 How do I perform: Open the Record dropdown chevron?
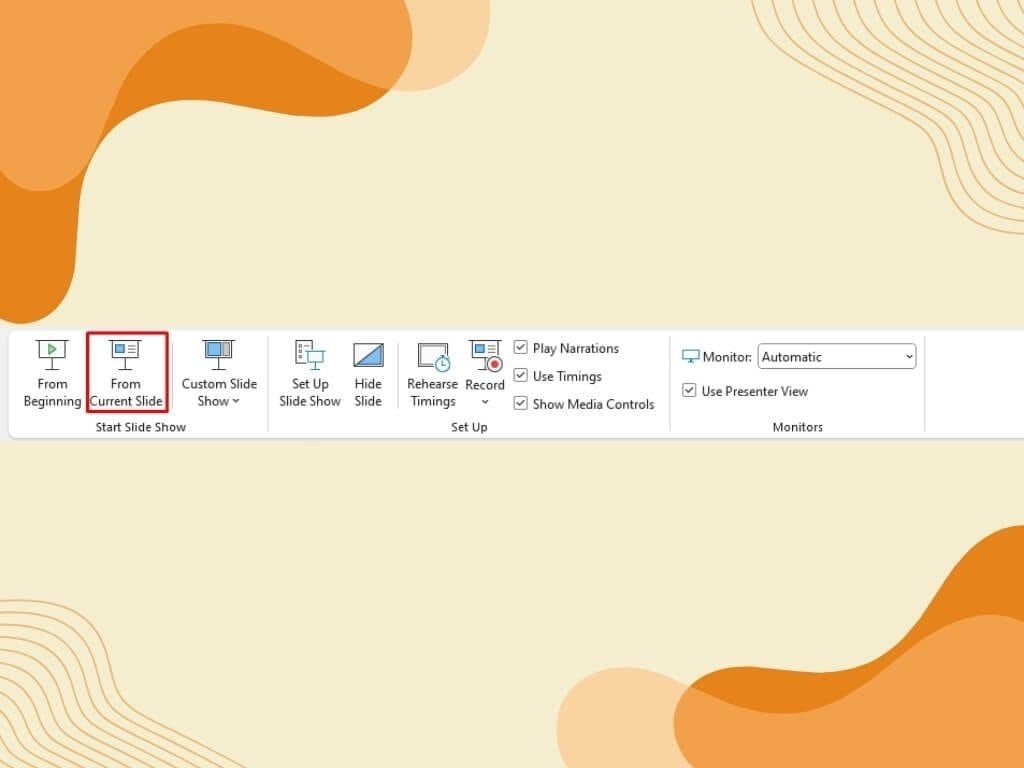[x=485, y=401]
